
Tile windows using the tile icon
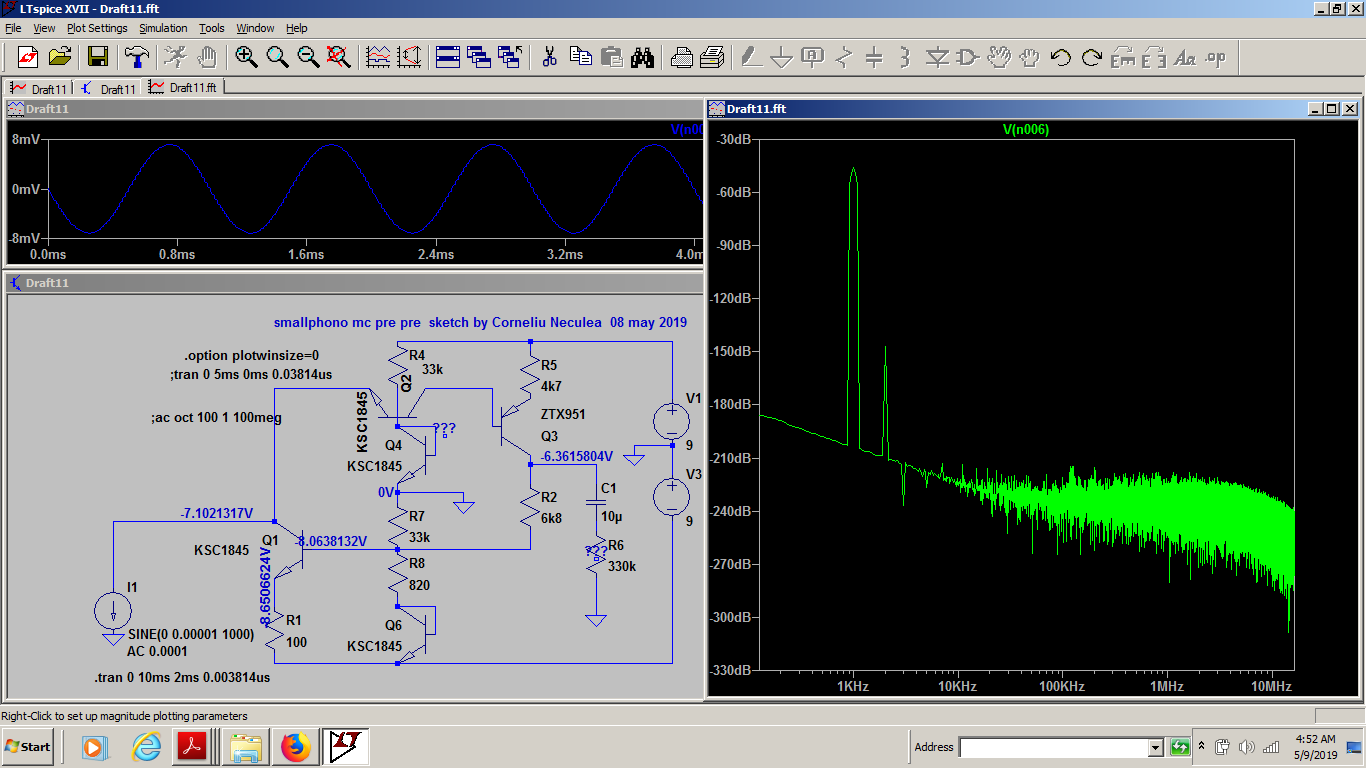click(447, 57)
